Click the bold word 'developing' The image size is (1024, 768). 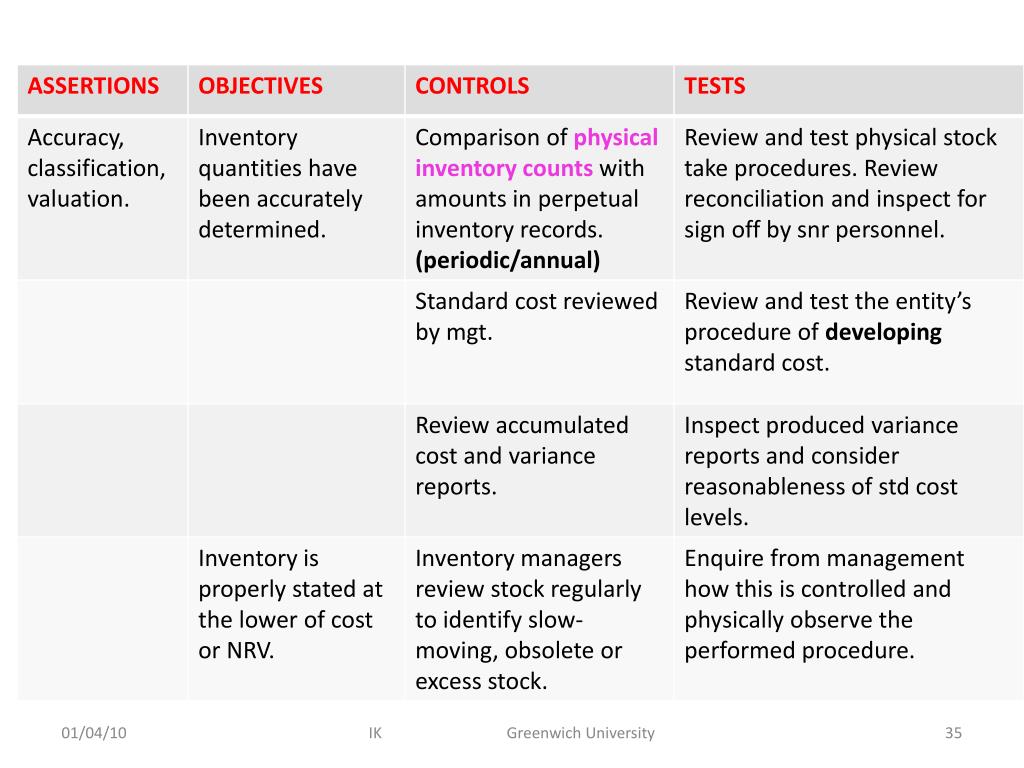(883, 332)
